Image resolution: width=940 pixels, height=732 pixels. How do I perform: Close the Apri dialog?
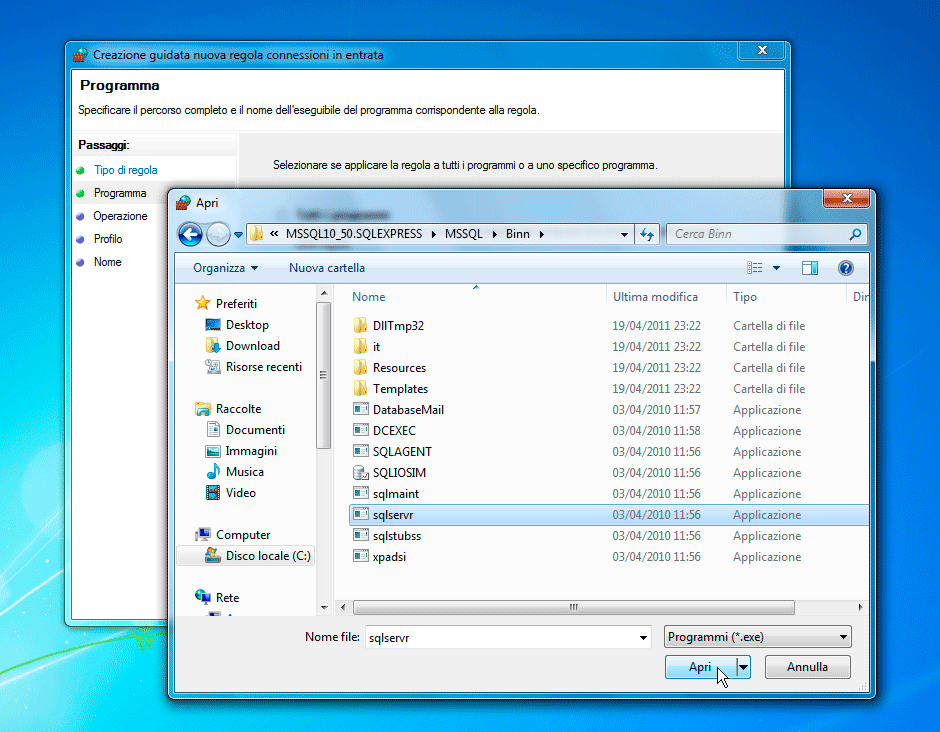(x=846, y=198)
